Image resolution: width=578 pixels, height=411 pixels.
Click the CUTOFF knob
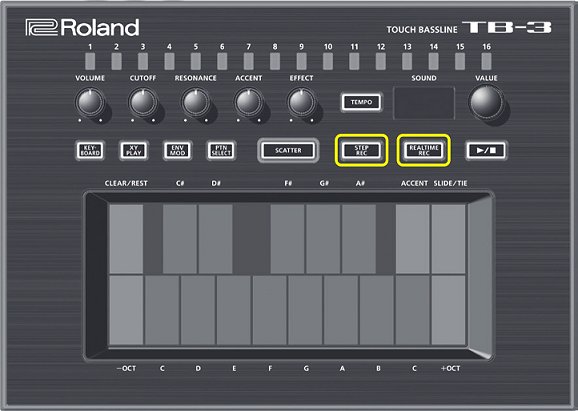point(143,102)
